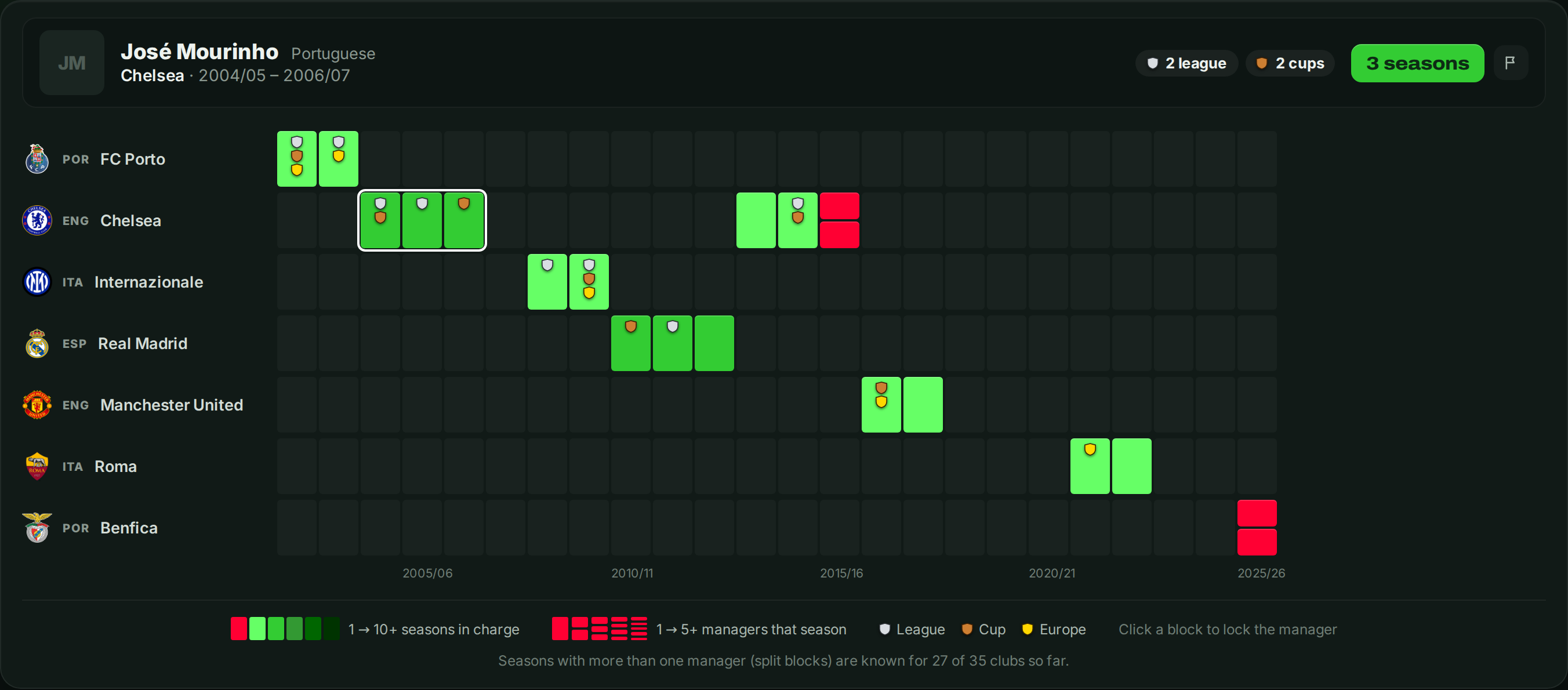This screenshot has height=690, width=1568.
Task: Click the green 3 seasons button
Action: (x=1418, y=63)
